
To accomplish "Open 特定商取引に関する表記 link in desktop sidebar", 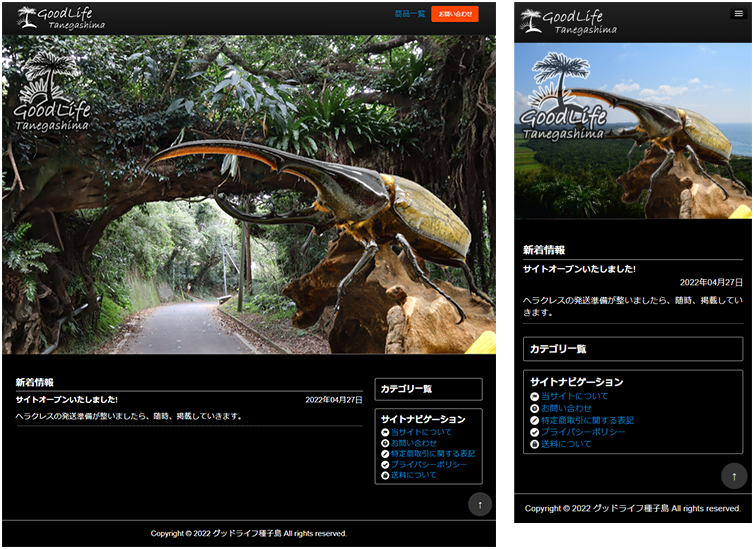I will [x=433, y=454].
